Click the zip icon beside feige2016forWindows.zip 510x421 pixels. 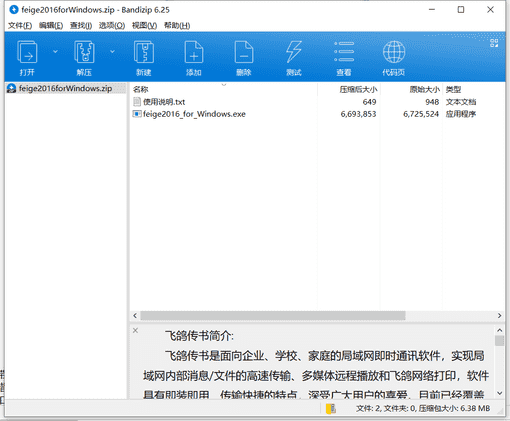coord(12,88)
